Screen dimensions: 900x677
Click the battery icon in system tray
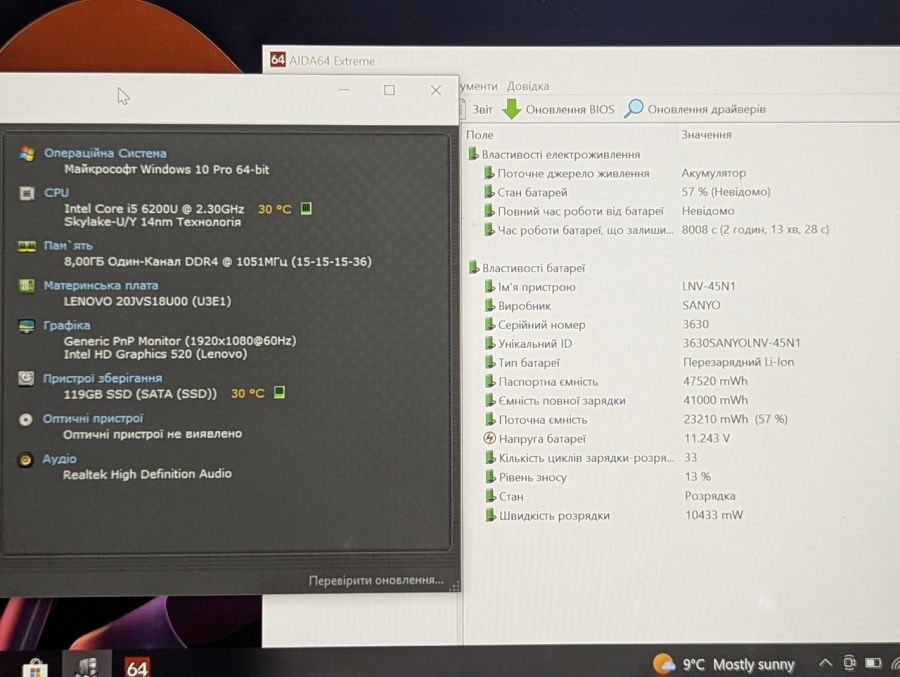pos(872,663)
